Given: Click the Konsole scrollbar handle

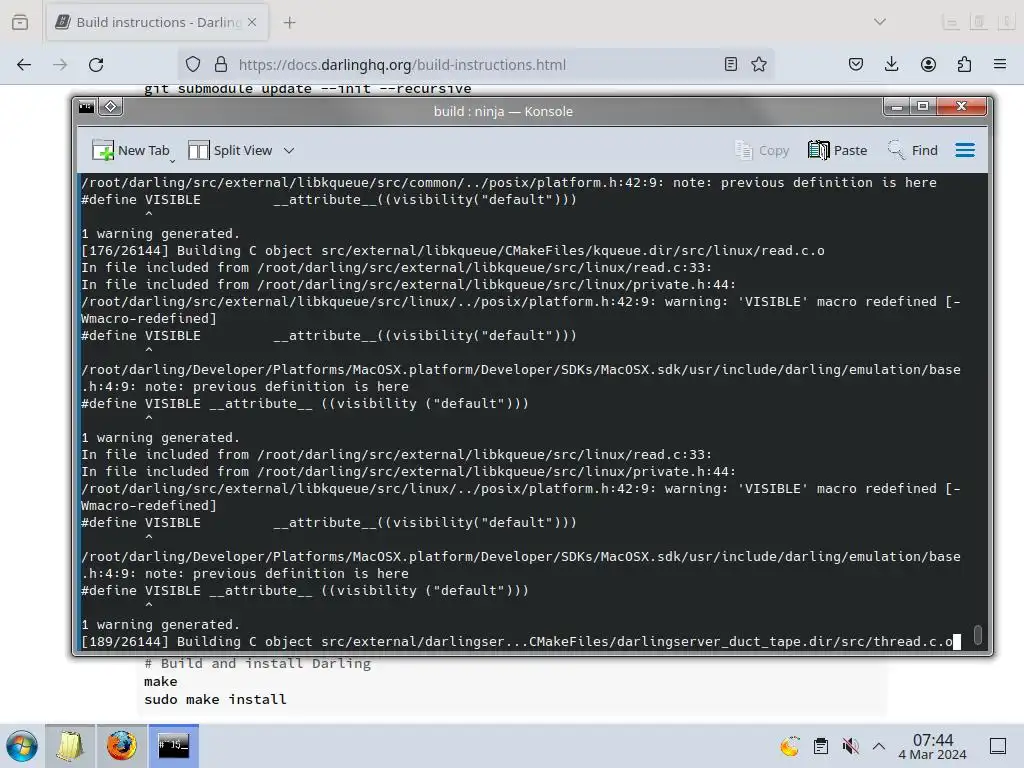Looking at the screenshot, I should point(978,635).
